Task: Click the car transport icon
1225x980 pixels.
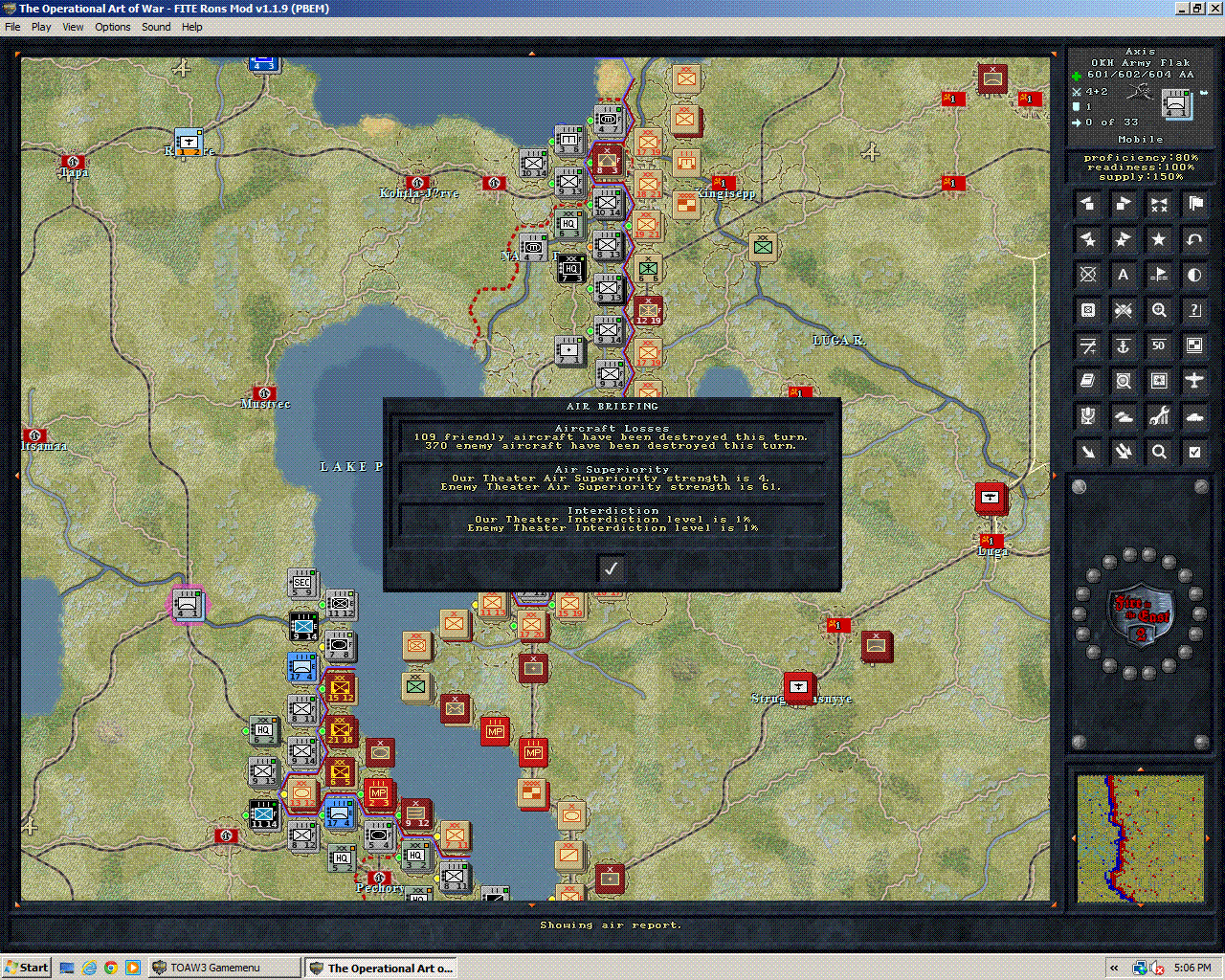Action: [x=1193, y=416]
